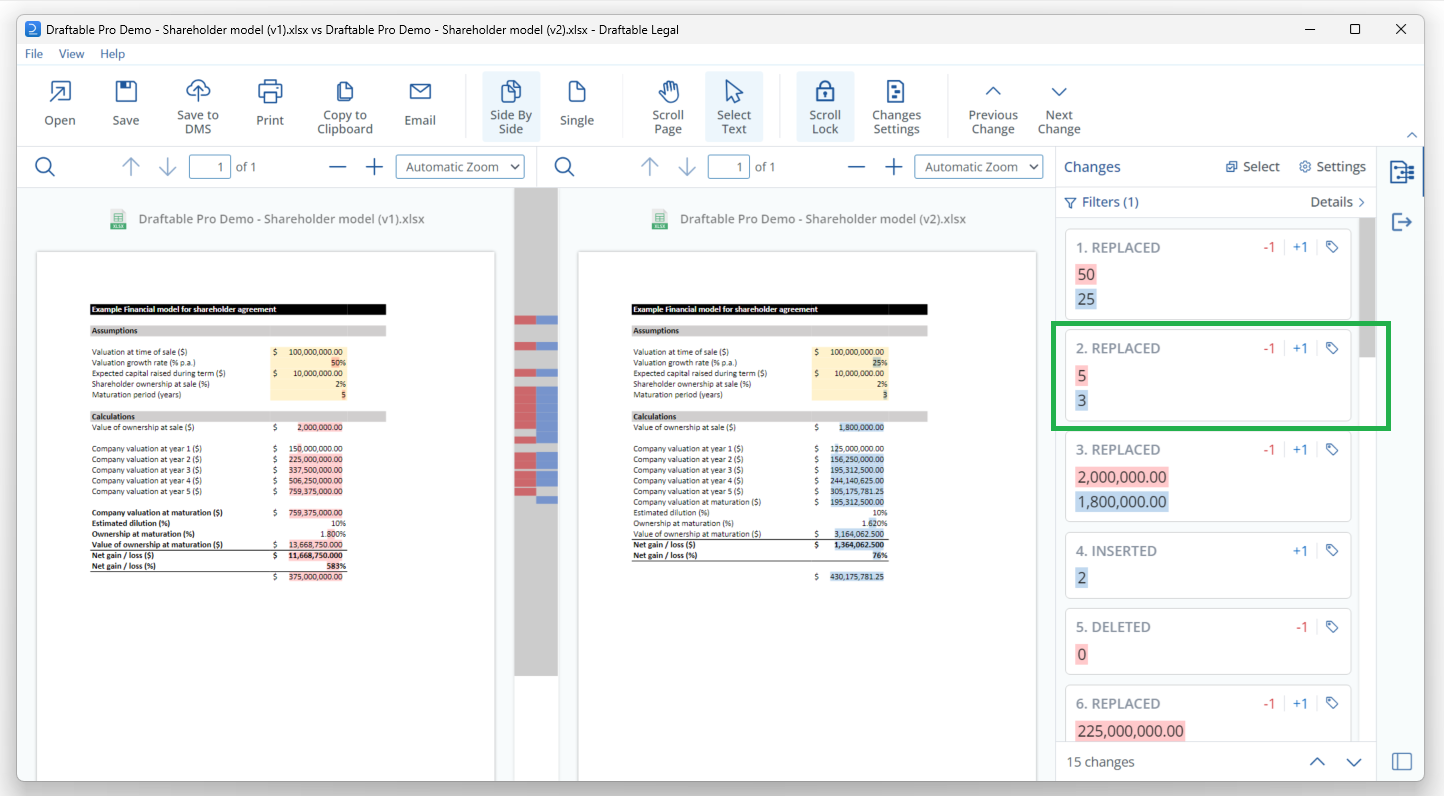Click v2.xlsx file name header
The height and width of the screenshot is (796, 1444).
(823, 219)
